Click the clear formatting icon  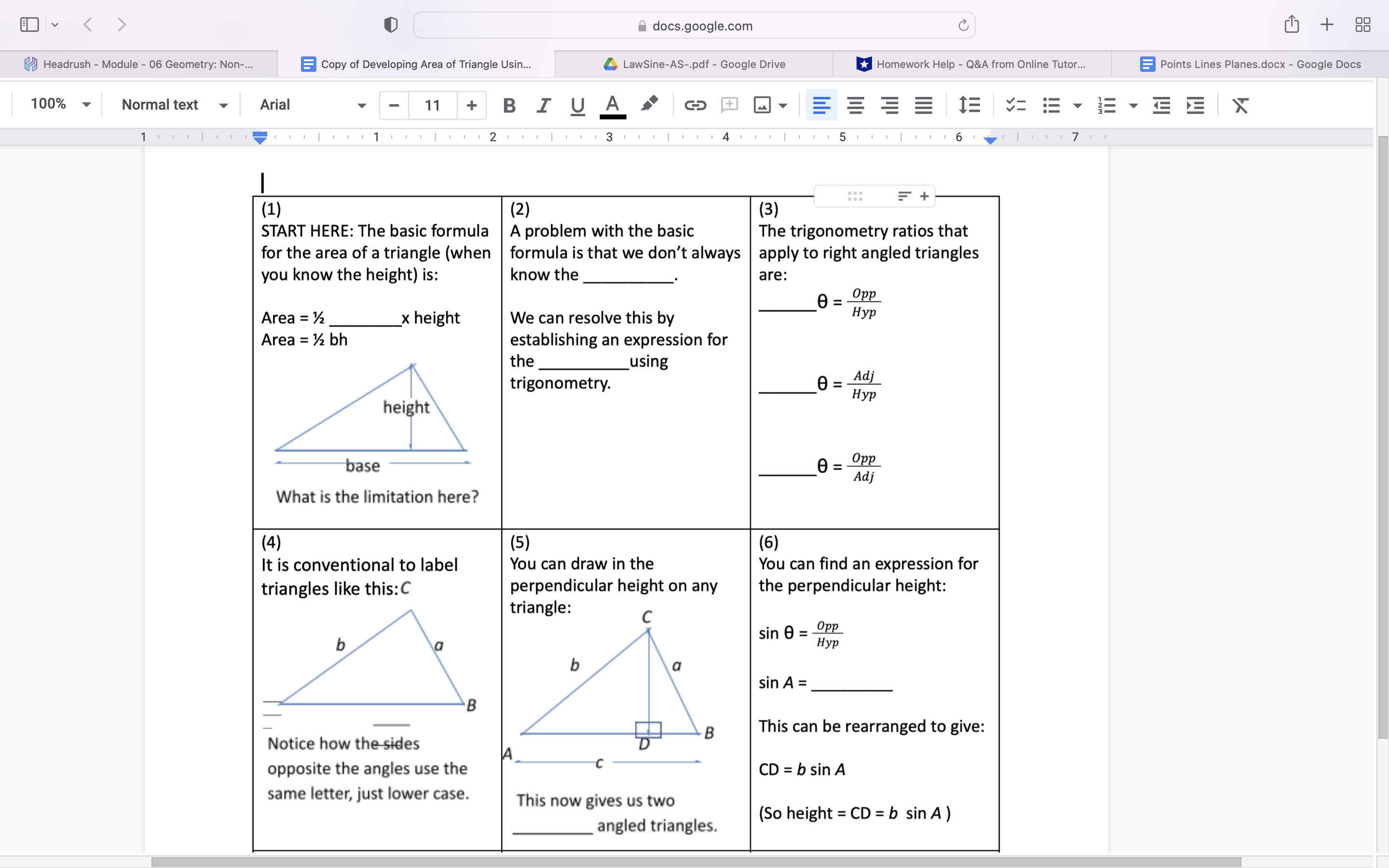(x=1240, y=105)
